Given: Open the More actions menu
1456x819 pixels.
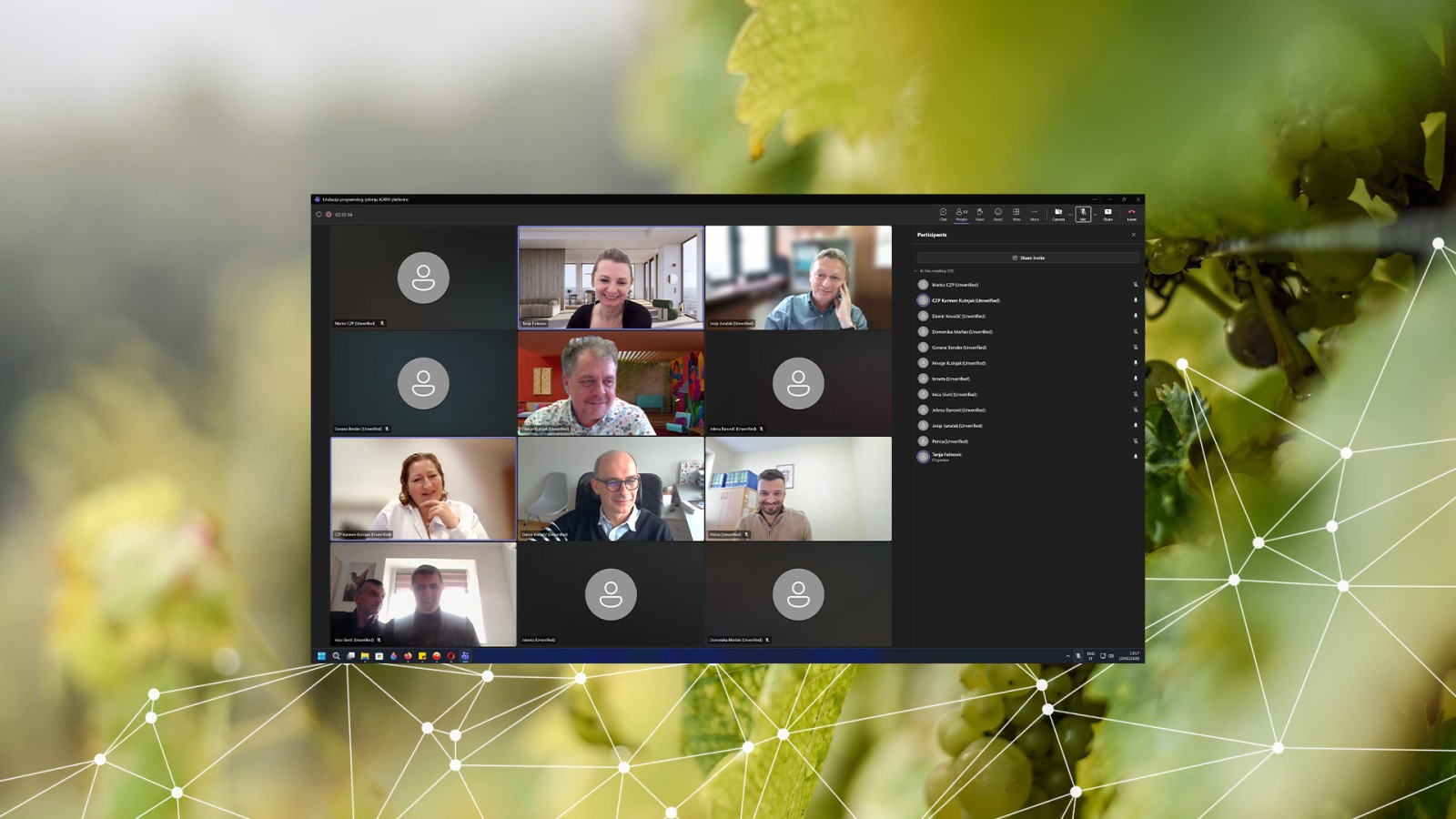Looking at the screenshot, I should [1035, 214].
